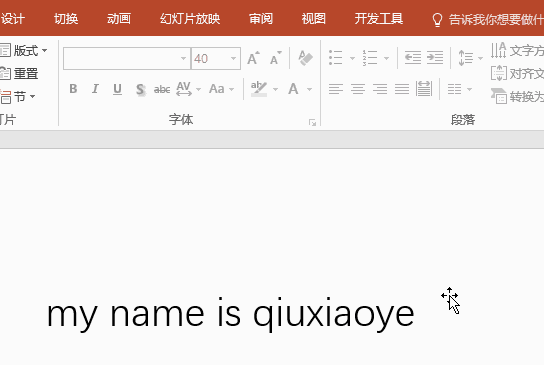Viewport: 544px width, 365px height.
Task: Open 文字方向 text direction
Action: (517, 51)
